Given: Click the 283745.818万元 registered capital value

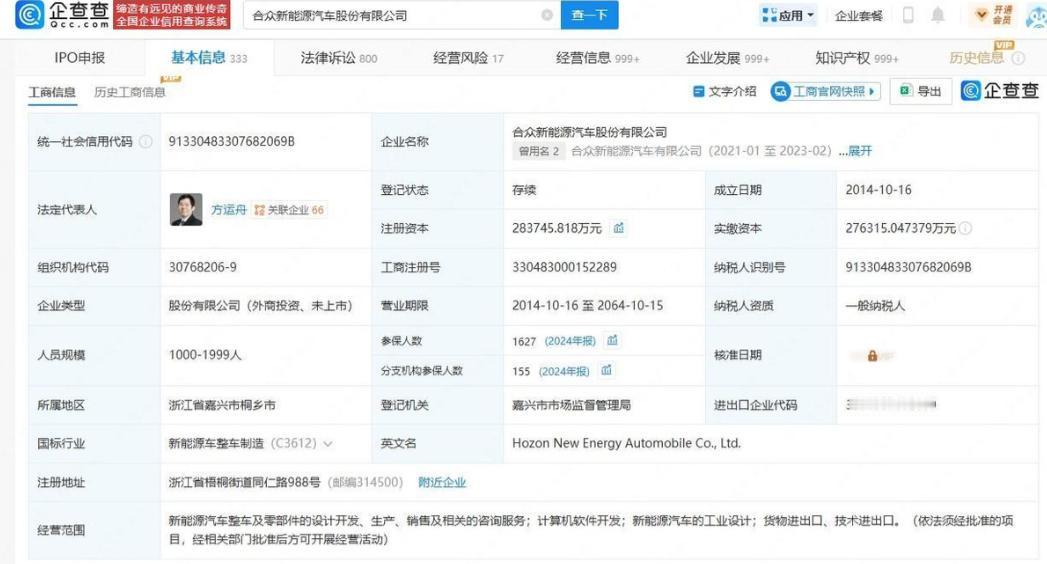Looking at the screenshot, I should tap(557, 228).
